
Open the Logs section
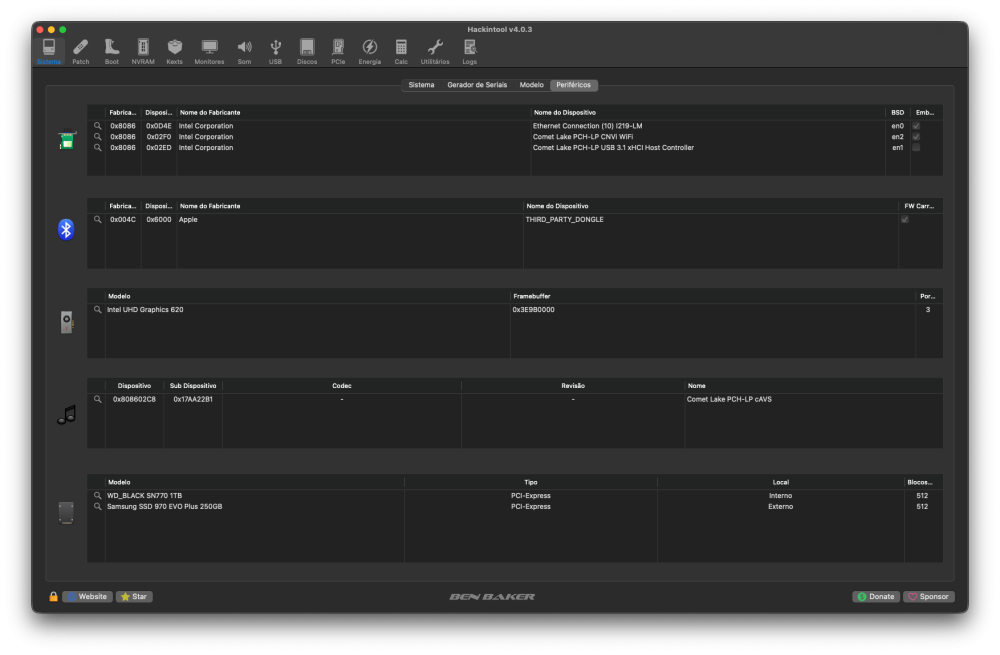tap(469, 52)
